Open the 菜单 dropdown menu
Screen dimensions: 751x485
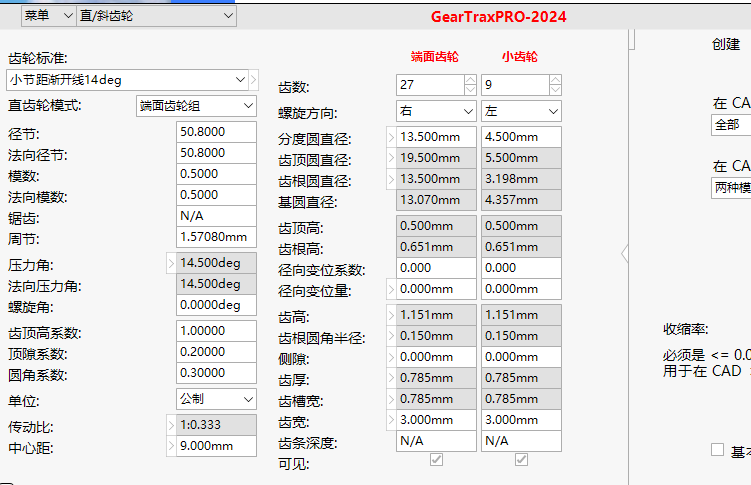click(x=48, y=16)
